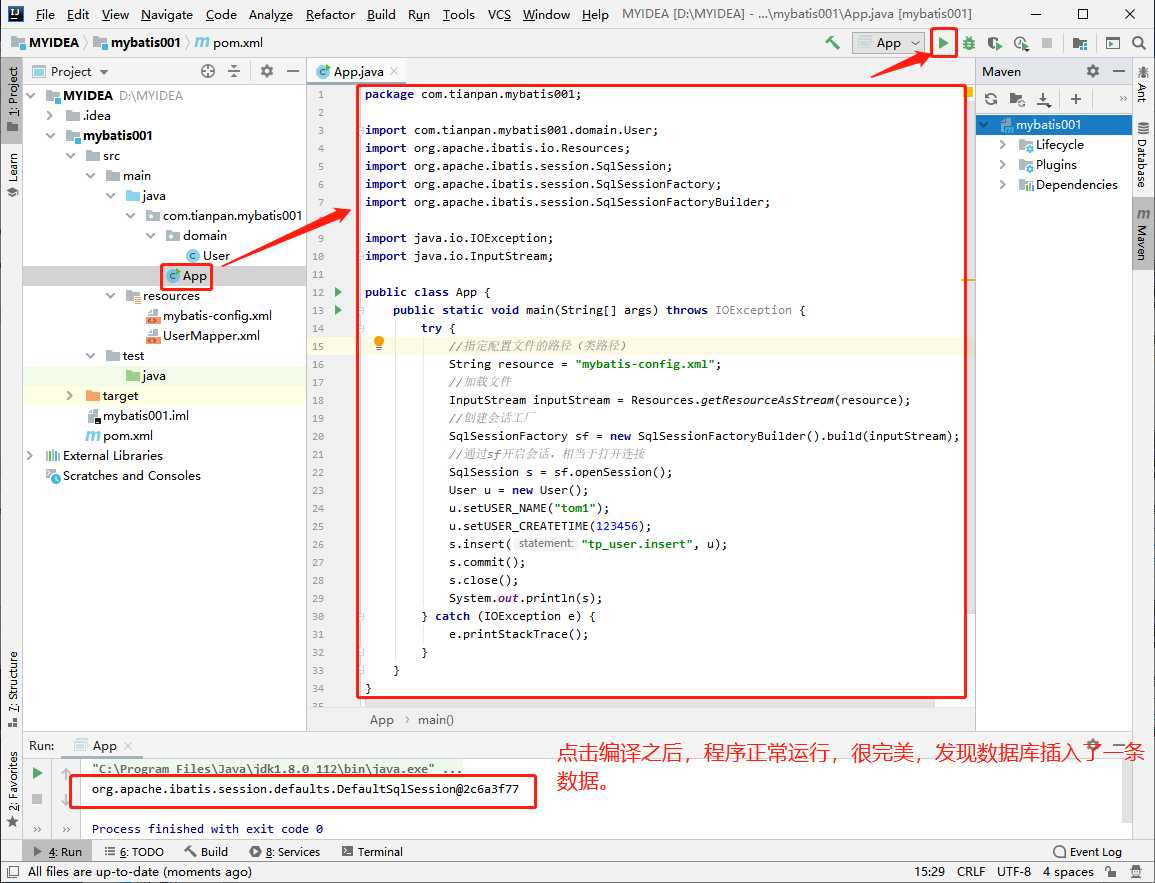Image resolution: width=1155 pixels, height=883 pixels.
Task: Open the App run configuration dropdown
Action: 888,43
